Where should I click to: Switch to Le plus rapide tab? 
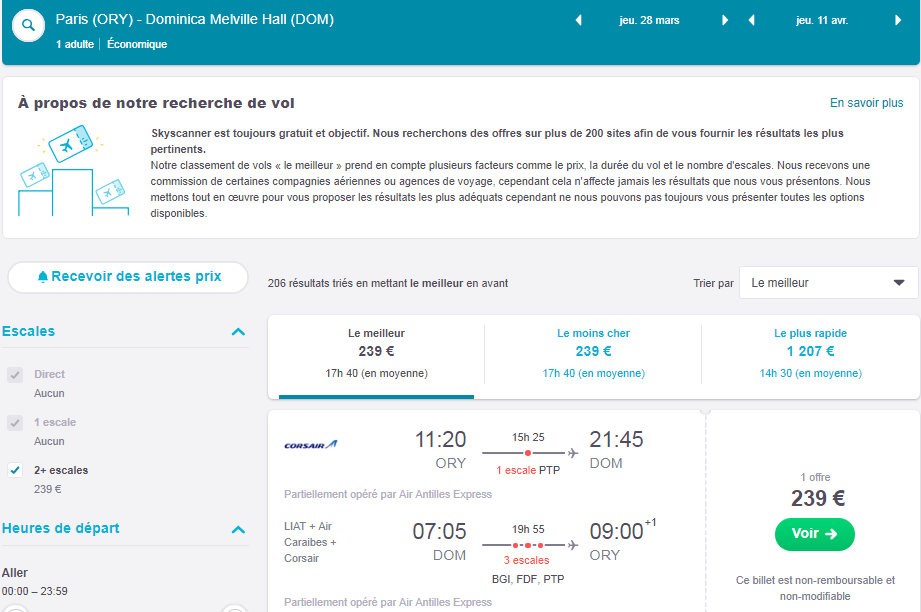(x=811, y=354)
